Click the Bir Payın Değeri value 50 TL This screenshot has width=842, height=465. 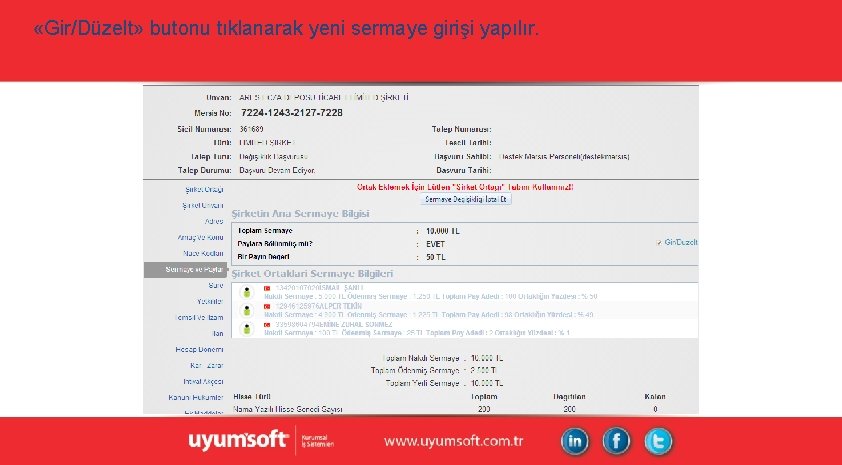(x=435, y=257)
